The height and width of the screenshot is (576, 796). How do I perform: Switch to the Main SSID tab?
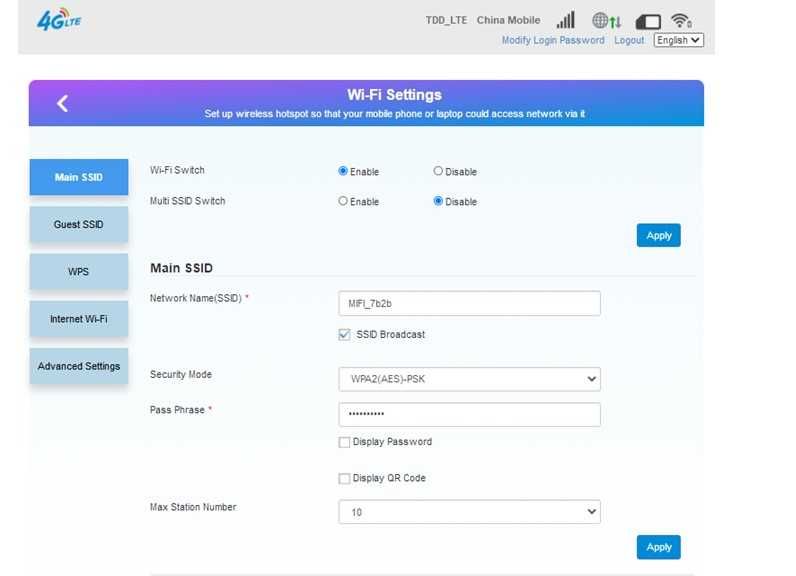79,177
